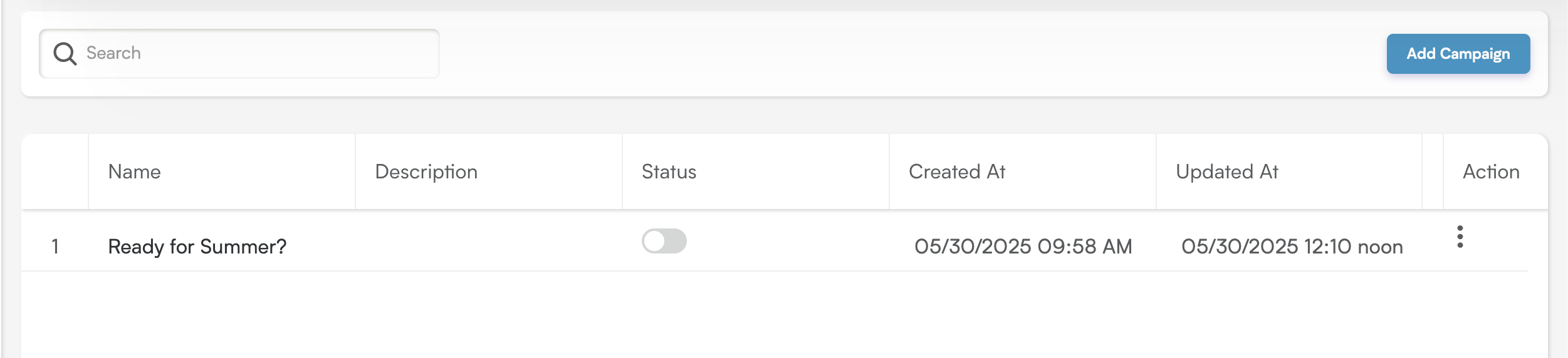Click the 05/30/2025 09:58 AM created date cell
Image resolution: width=1568 pixels, height=358 pixels.
(x=1023, y=247)
